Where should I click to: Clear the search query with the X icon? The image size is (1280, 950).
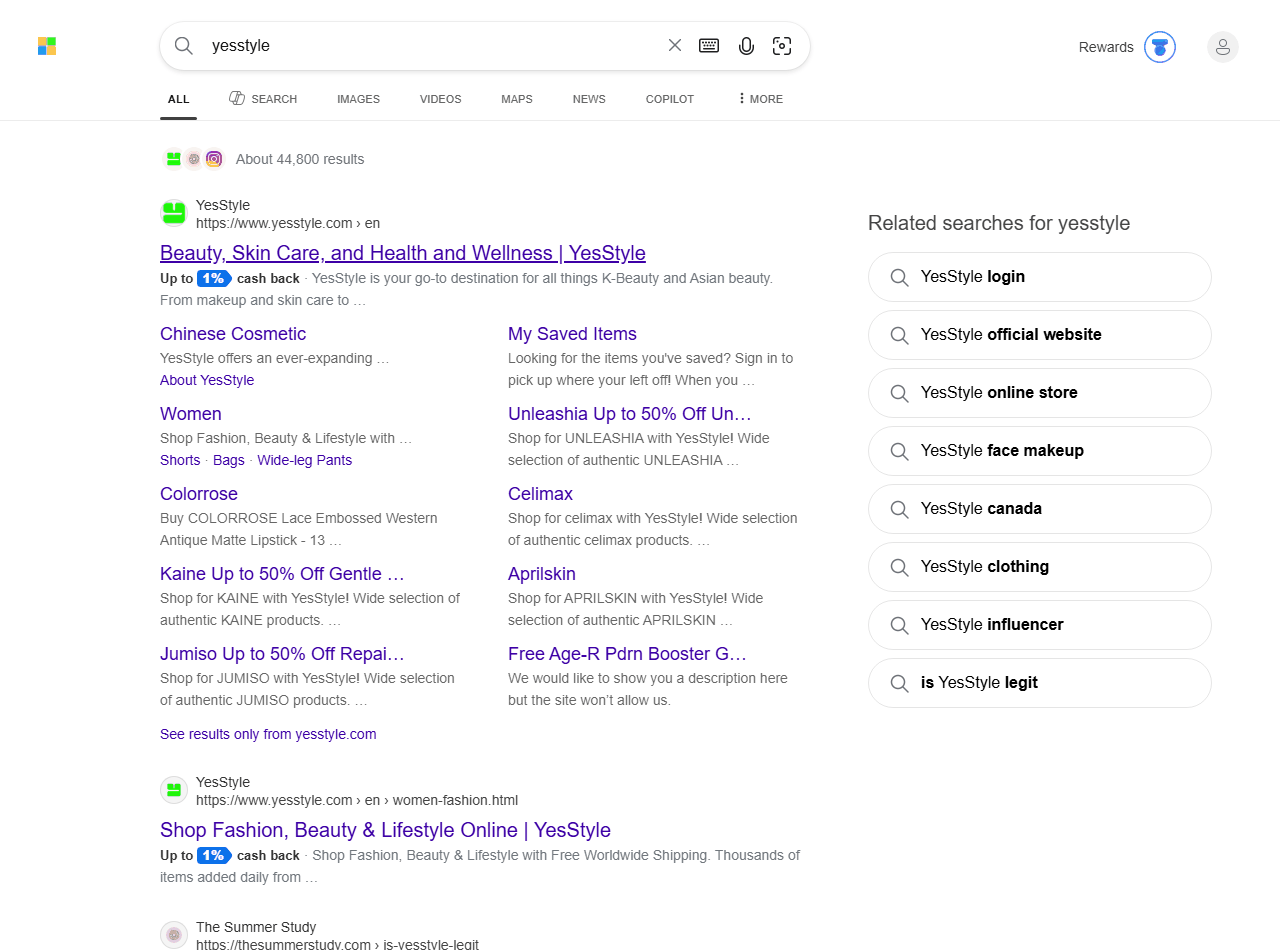pyautogui.click(x=675, y=45)
